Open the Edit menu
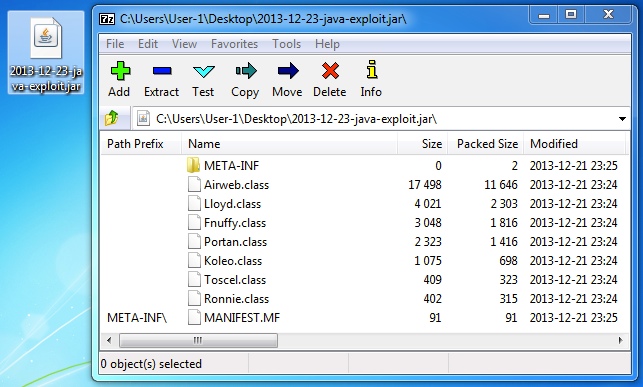The height and width of the screenshot is (387, 643). pyautogui.click(x=148, y=44)
